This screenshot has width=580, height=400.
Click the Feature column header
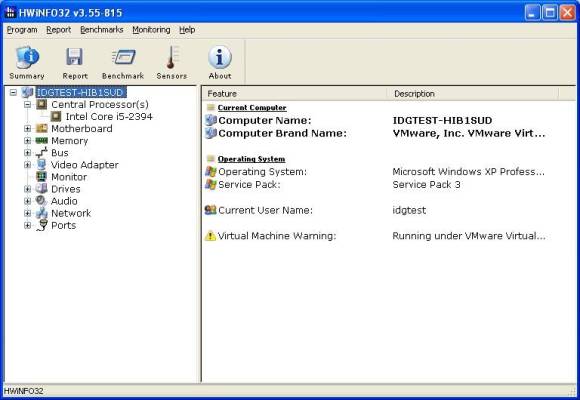(x=294, y=94)
